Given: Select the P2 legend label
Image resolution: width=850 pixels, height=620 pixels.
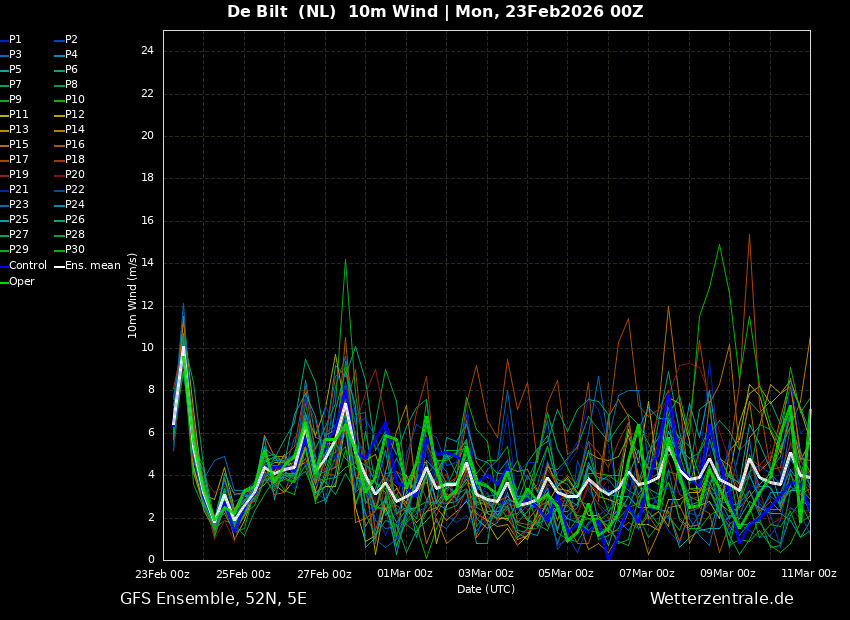Looking at the screenshot, I should [71, 40].
